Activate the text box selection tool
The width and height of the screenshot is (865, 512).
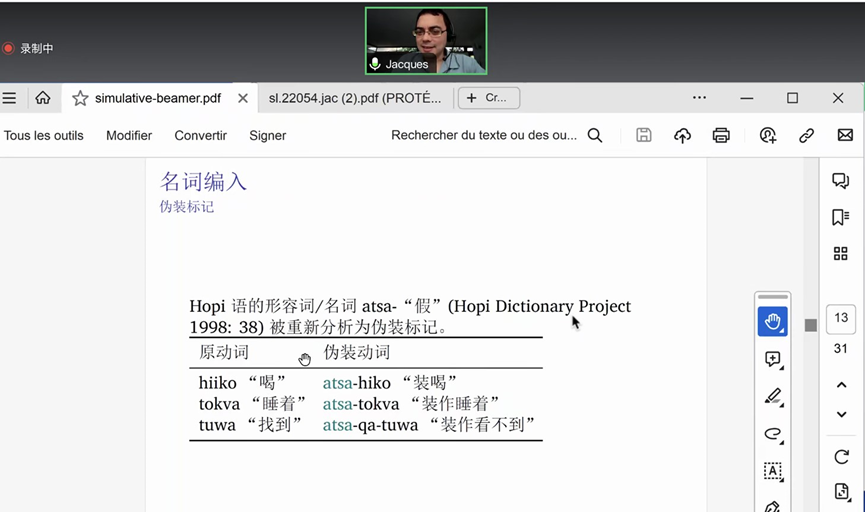[772, 470]
